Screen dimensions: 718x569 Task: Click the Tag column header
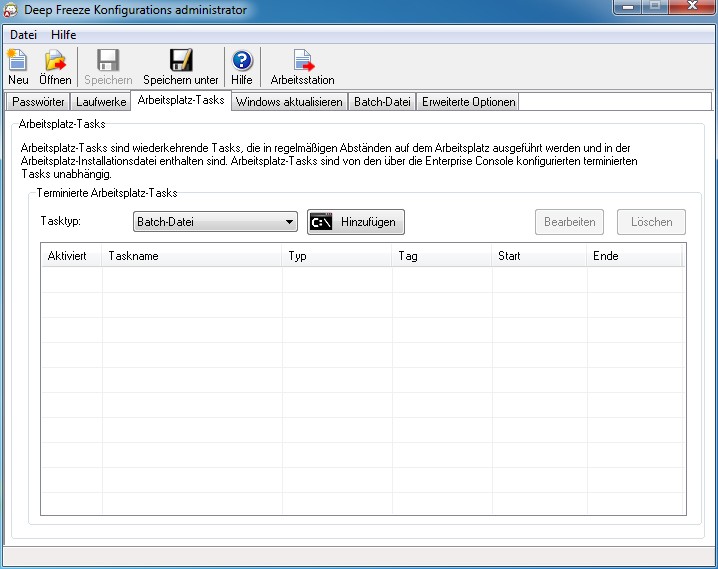pos(442,256)
